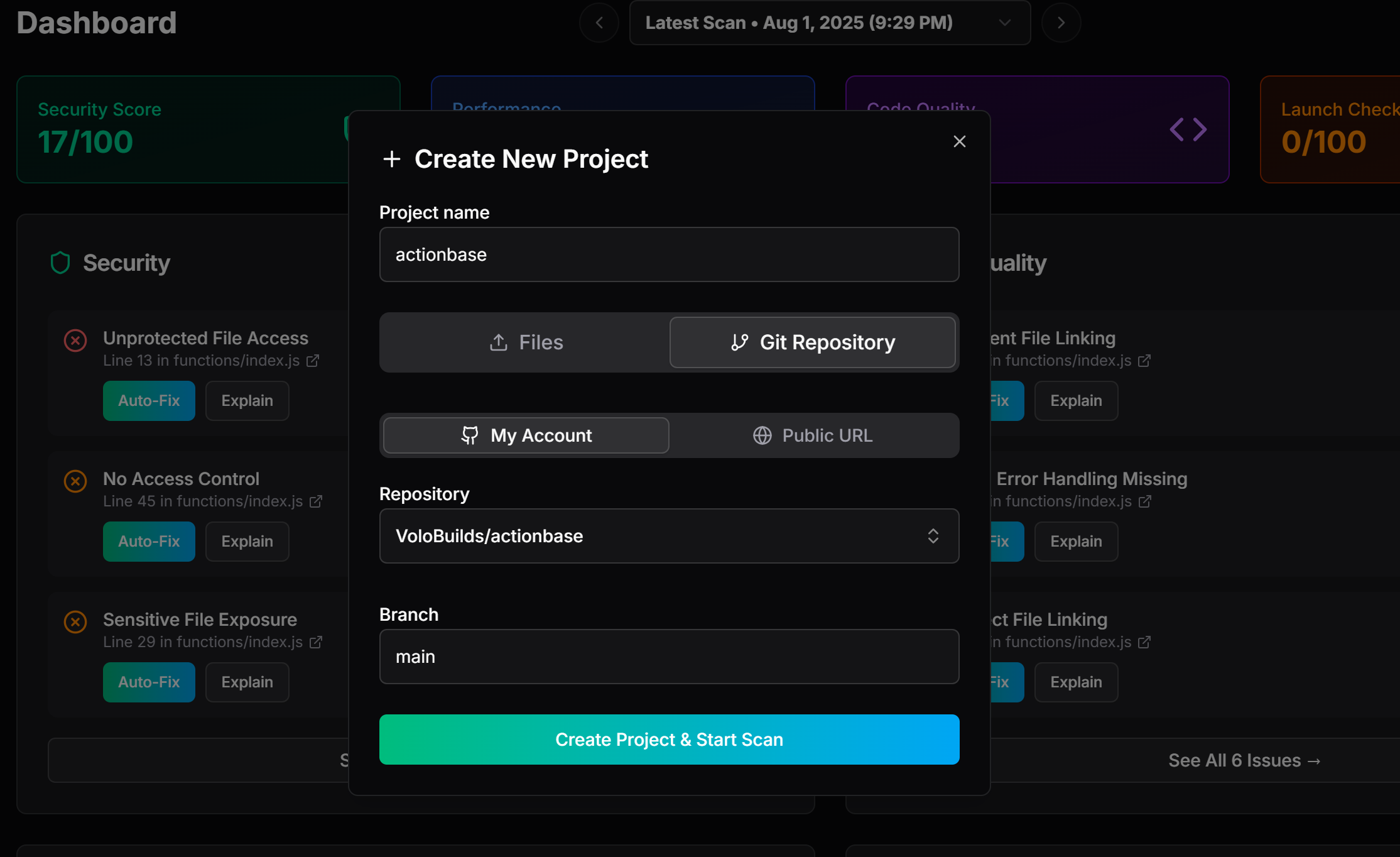Click error icon beside Unprotected File Access
Screen dimensions: 1400x857
point(75,341)
